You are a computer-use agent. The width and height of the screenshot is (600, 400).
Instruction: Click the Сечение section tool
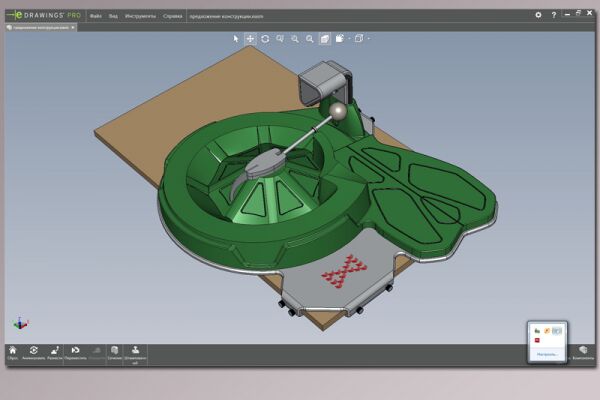pos(114,353)
